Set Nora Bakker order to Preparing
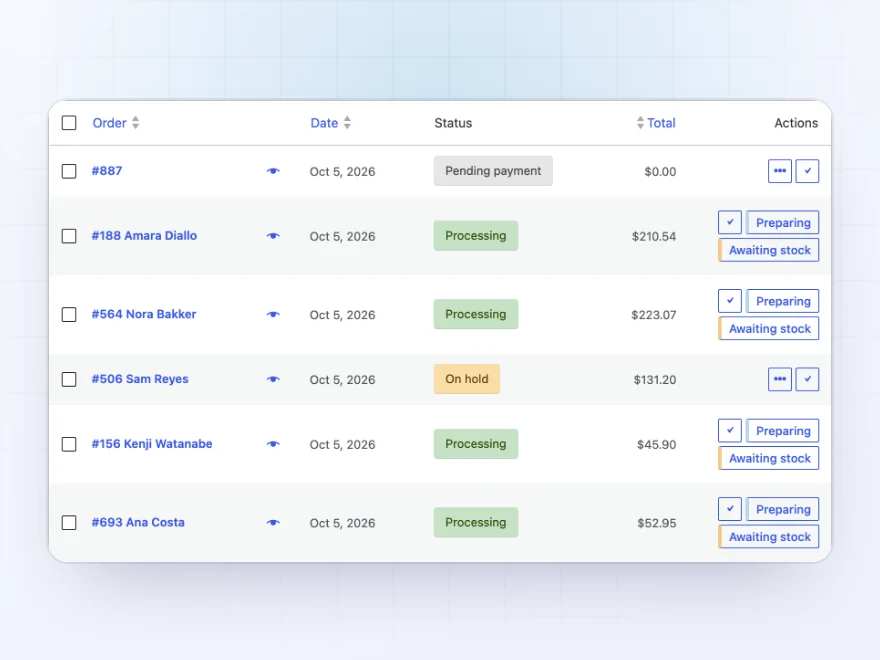Viewport: 880px width, 660px height. pos(782,301)
